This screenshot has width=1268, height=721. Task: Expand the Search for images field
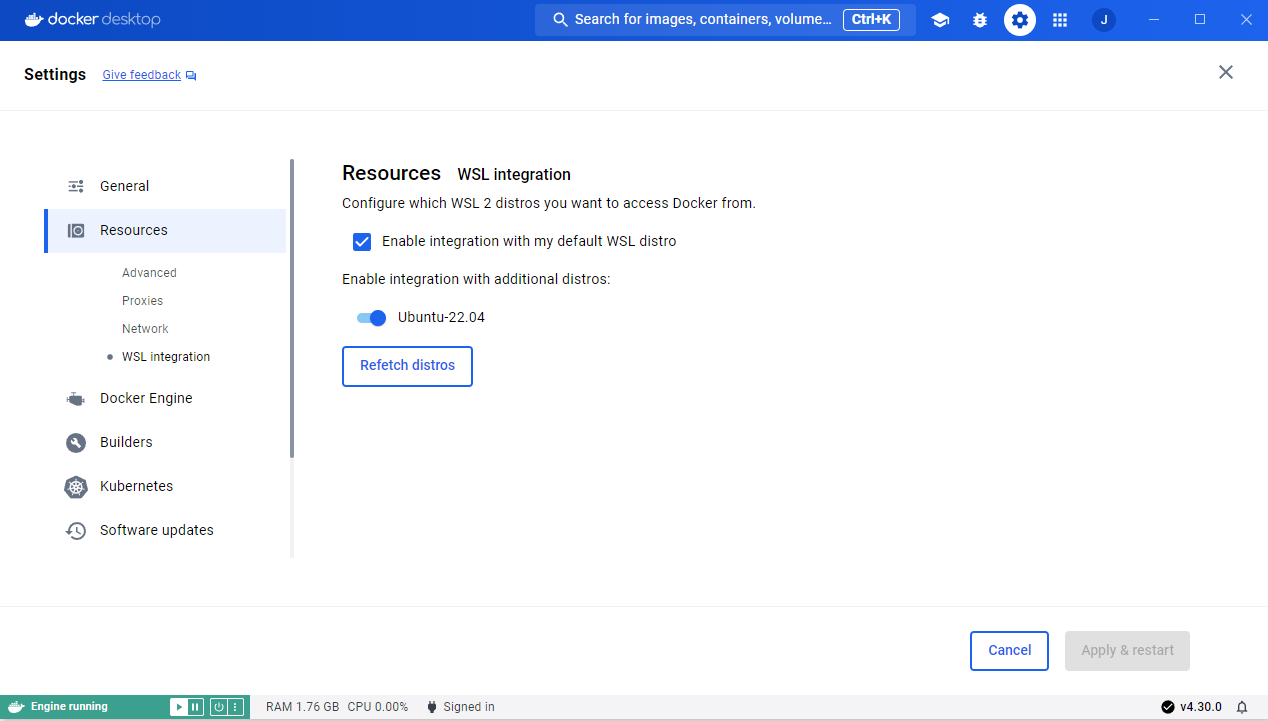tap(700, 19)
